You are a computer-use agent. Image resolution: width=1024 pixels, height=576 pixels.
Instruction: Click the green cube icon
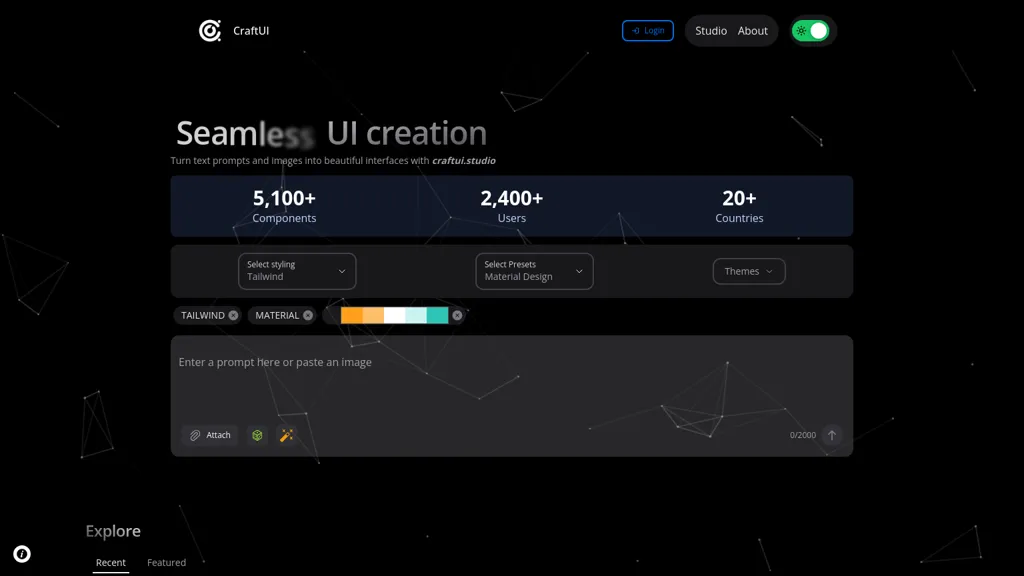[x=257, y=435]
